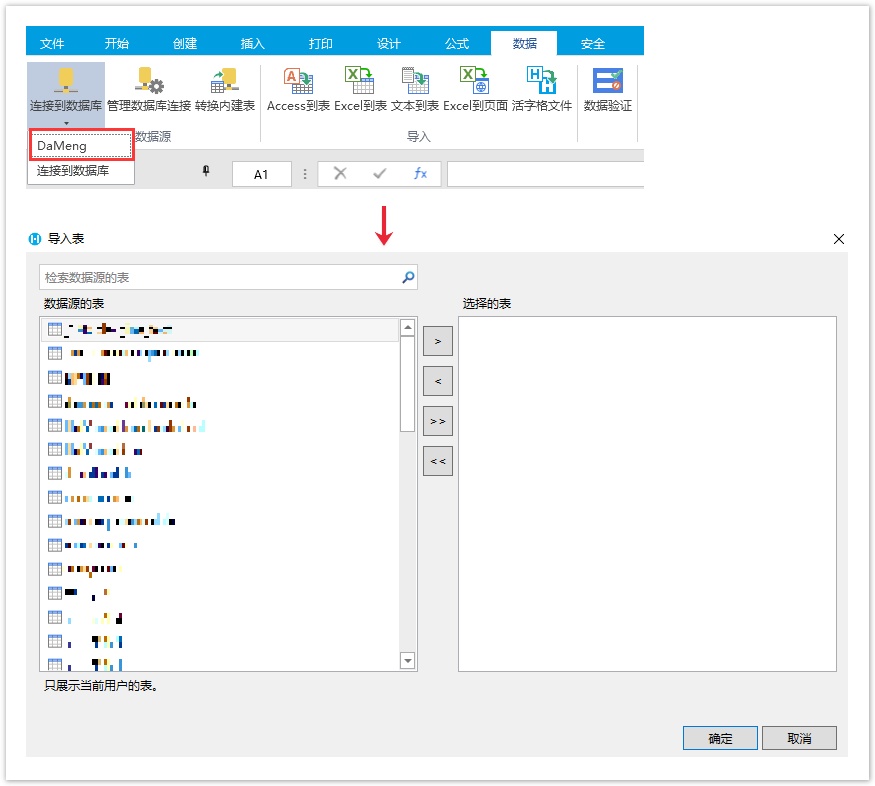The height and width of the screenshot is (786, 875).
Task: Click the table list scrollbar down arrow
Action: [407, 660]
